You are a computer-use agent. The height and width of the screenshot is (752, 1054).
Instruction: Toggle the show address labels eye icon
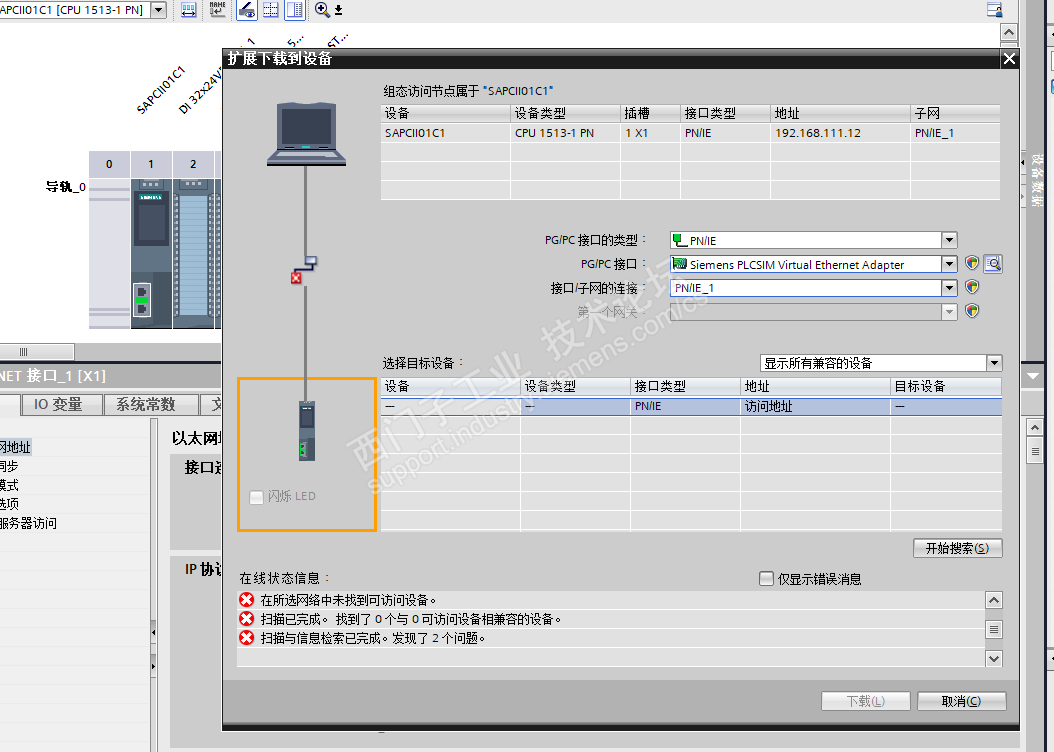247,9
